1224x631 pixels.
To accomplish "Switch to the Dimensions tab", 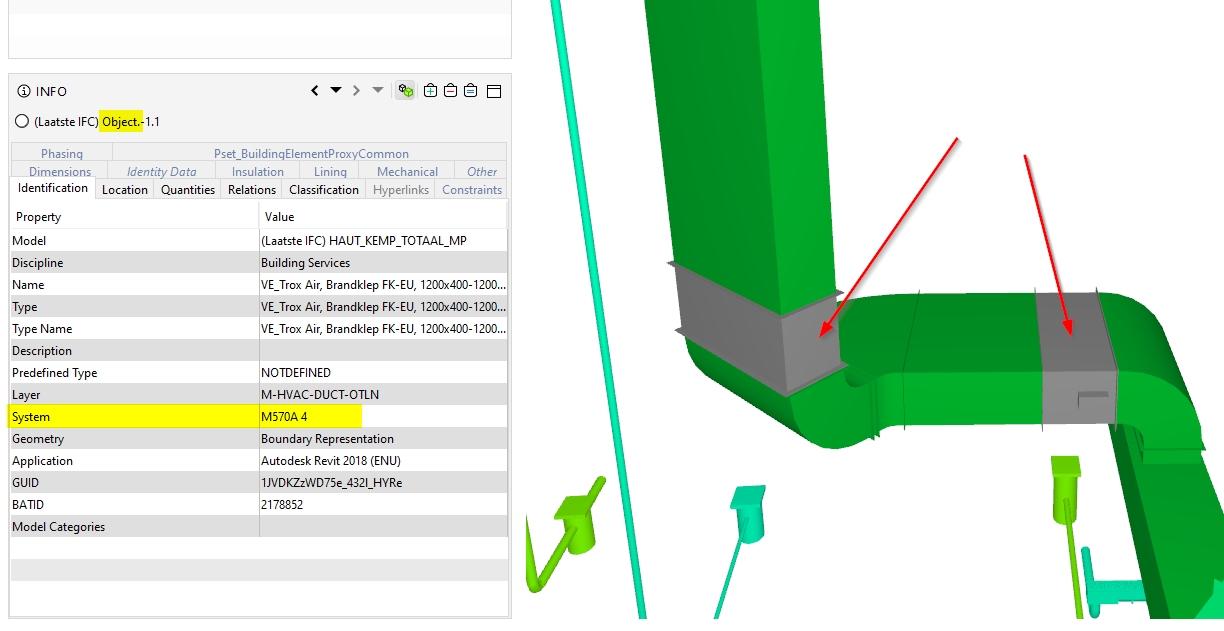I will (x=60, y=171).
